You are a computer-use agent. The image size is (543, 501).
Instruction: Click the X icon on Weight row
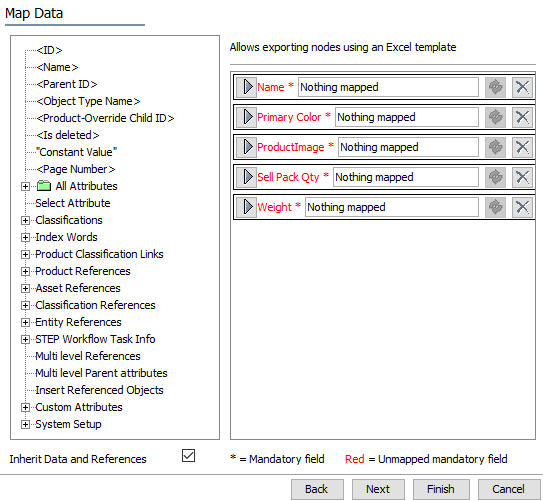[522, 207]
